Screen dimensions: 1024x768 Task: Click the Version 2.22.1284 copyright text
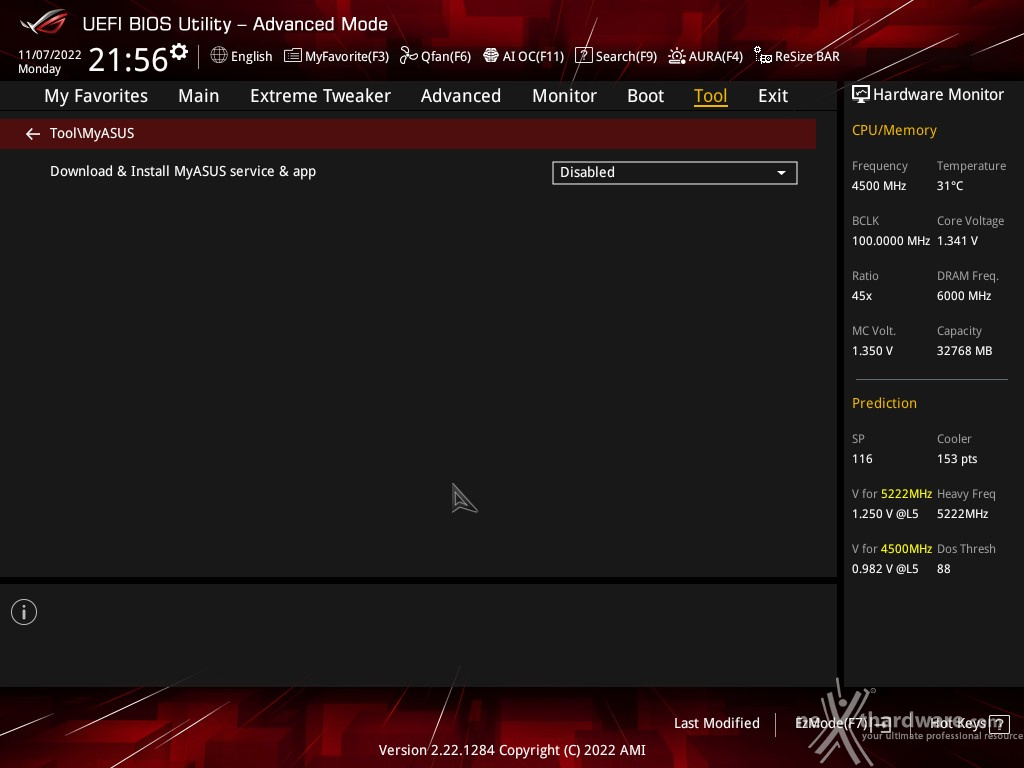click(512, 750)
